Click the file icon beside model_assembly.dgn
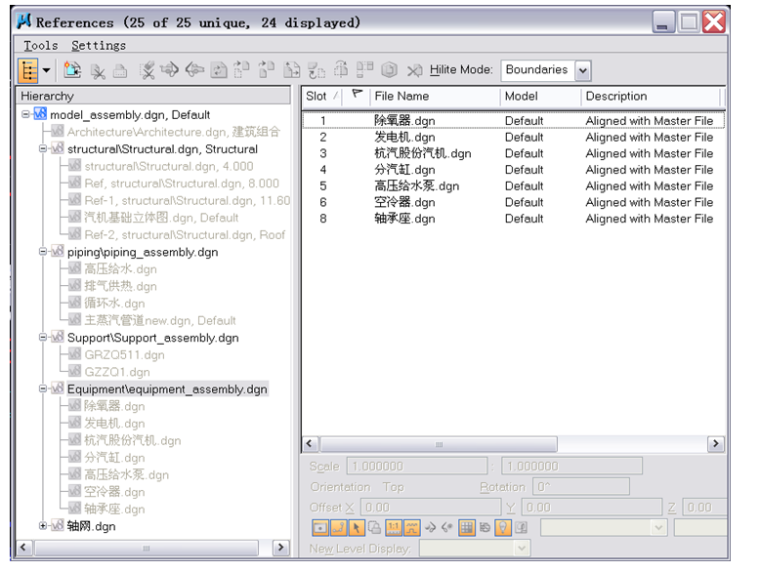The image size is (760, 571). coord(40,115)
